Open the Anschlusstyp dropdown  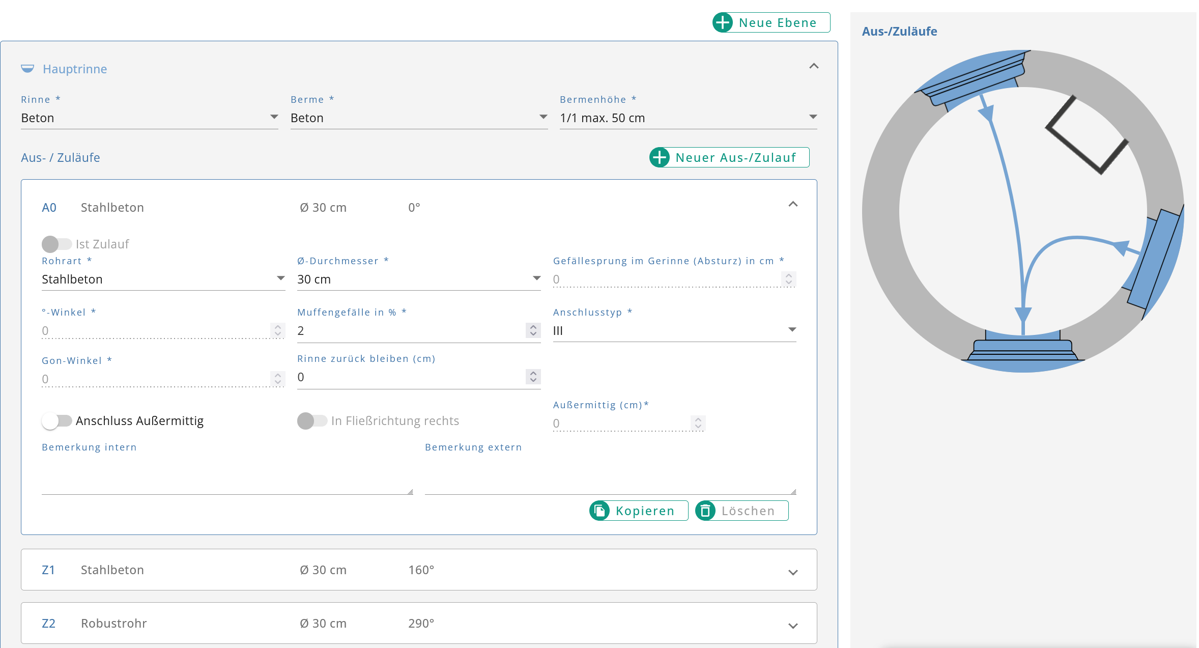click(x=674, y=331)
